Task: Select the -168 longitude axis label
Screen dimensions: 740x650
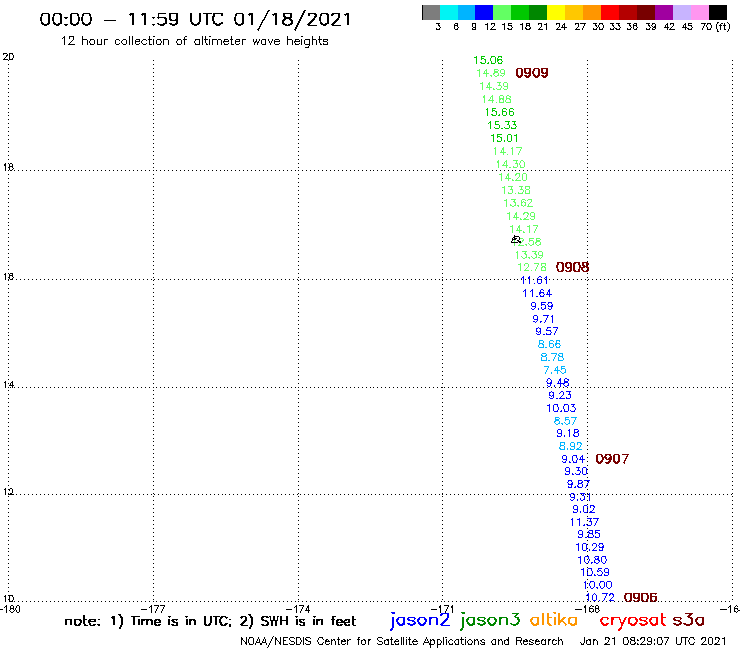Action: click(588, 609)
